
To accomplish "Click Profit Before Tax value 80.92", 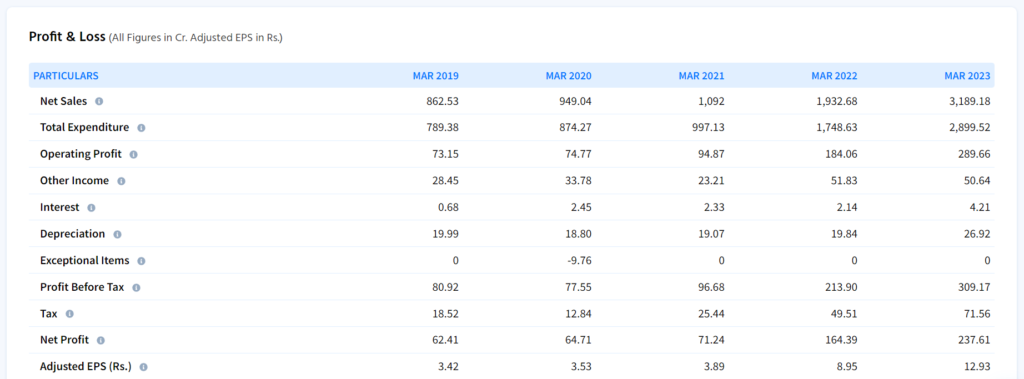I will point(445,287).
